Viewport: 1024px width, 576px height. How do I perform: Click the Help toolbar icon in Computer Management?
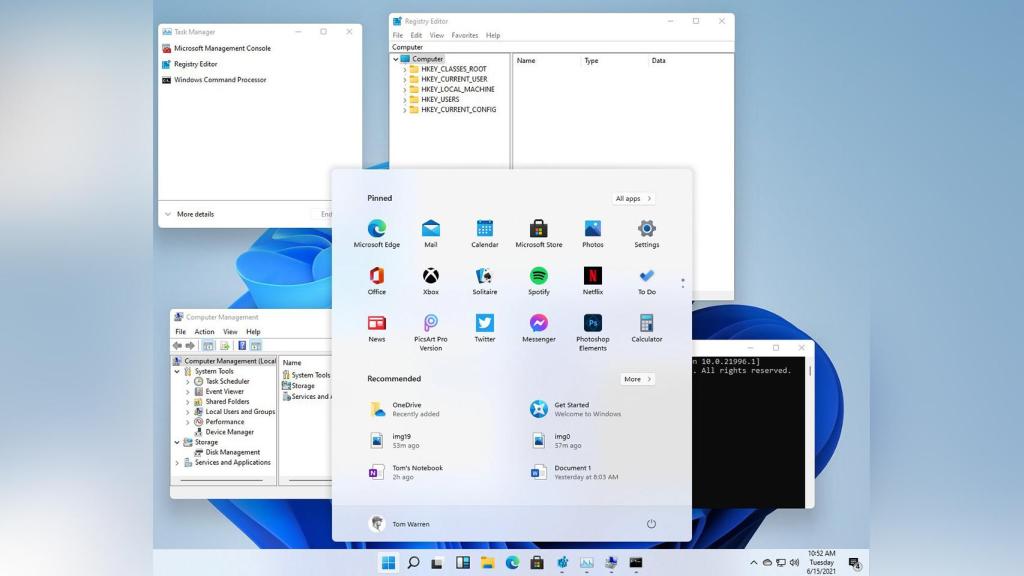coord(242,345)
